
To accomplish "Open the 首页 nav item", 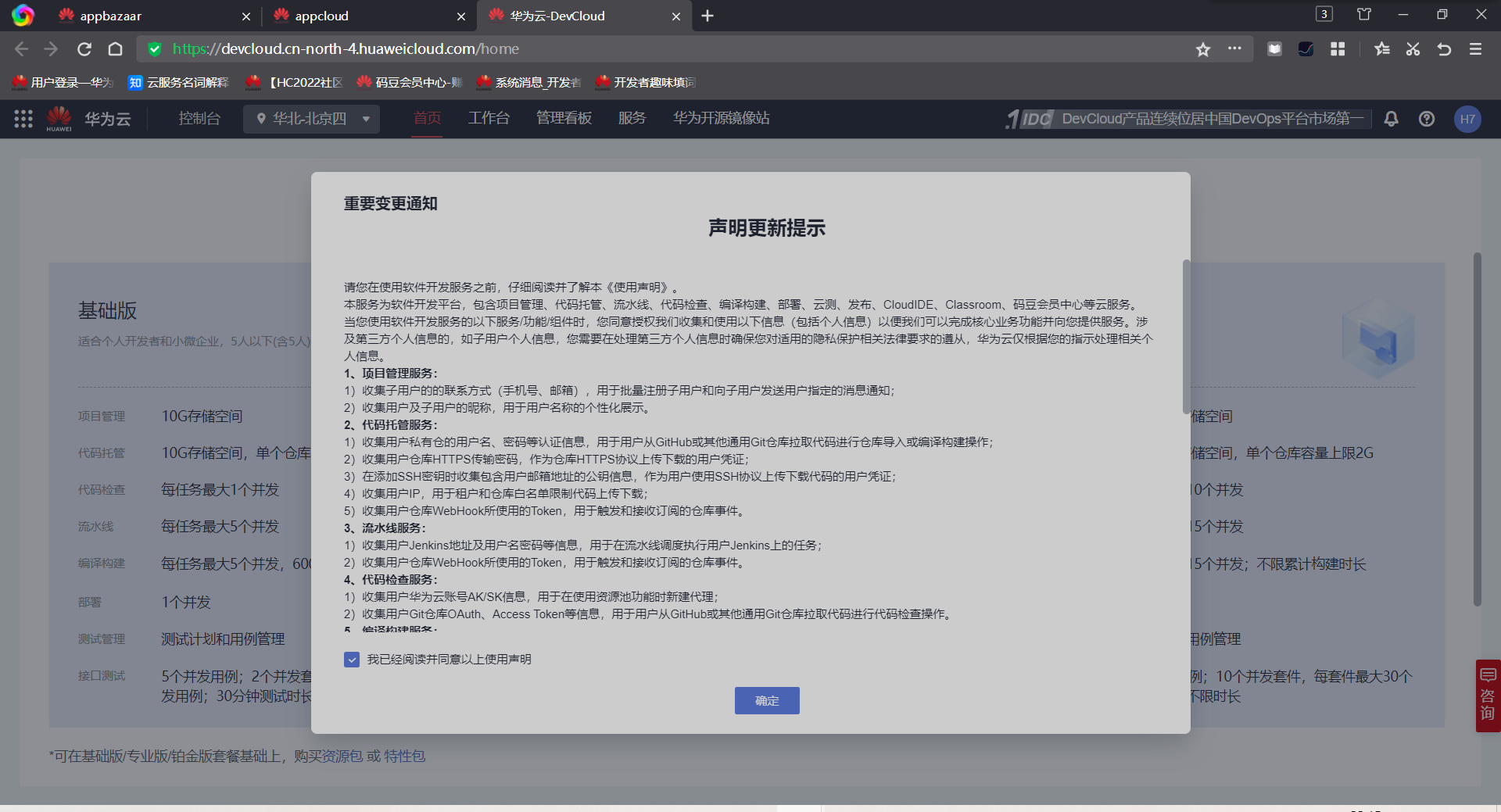I will pos(428,118).
